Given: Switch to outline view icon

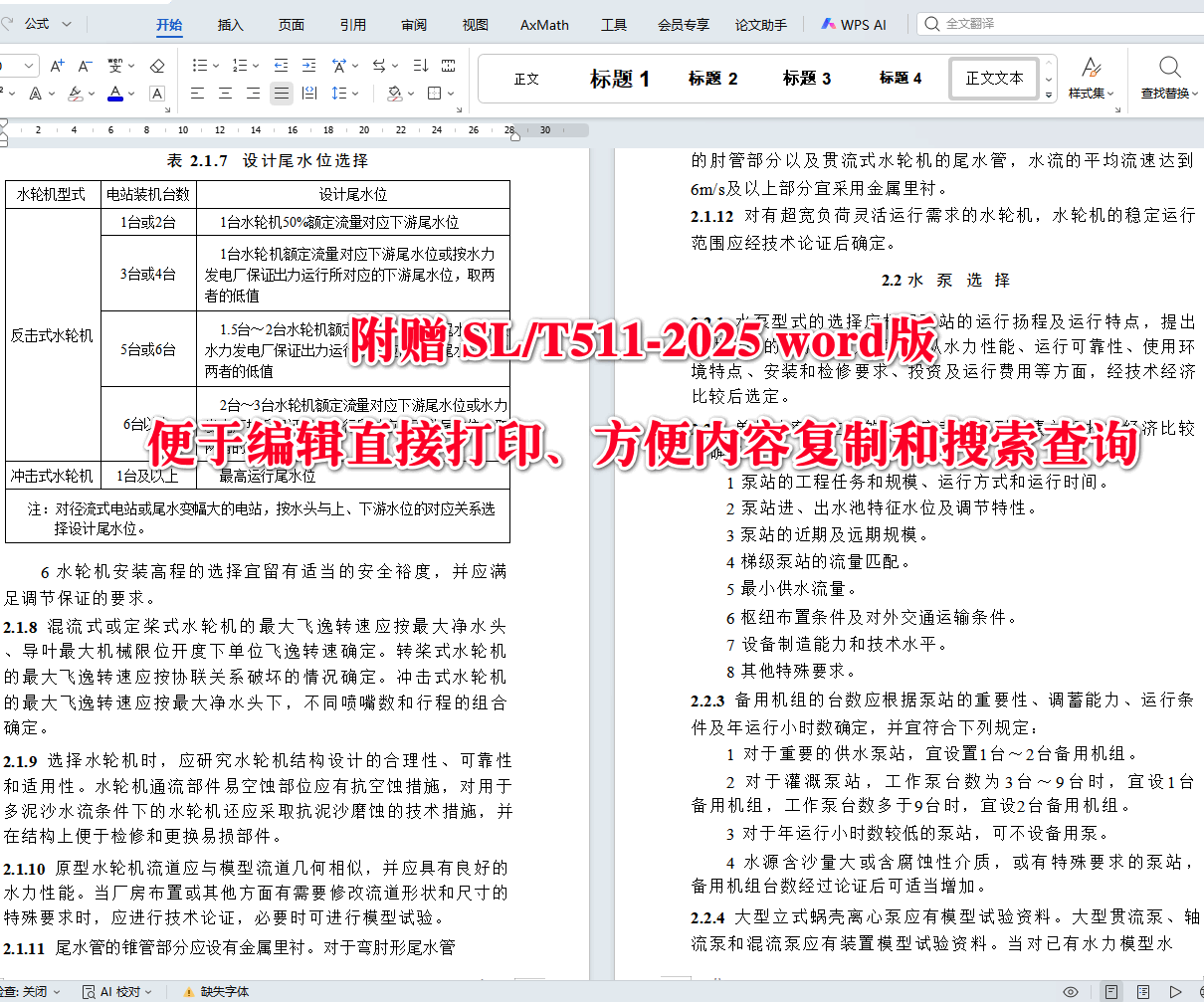Looking at the screenshot, I should pos(1144,992).
